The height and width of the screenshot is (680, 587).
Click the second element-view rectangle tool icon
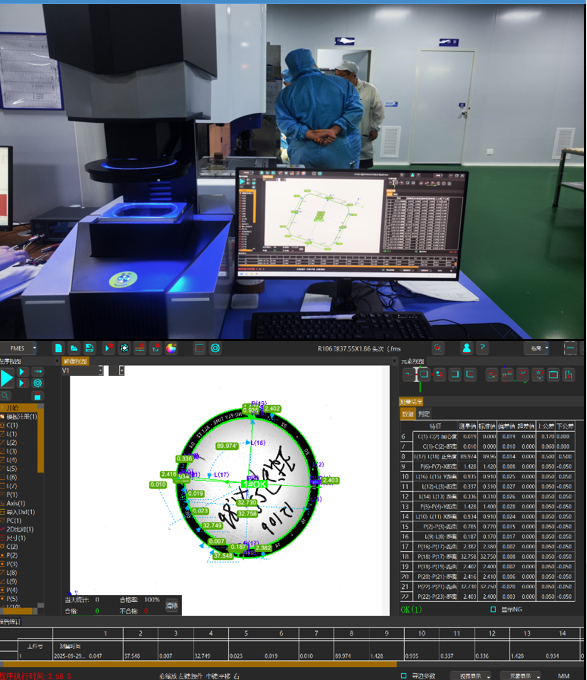tap(424, 374)
